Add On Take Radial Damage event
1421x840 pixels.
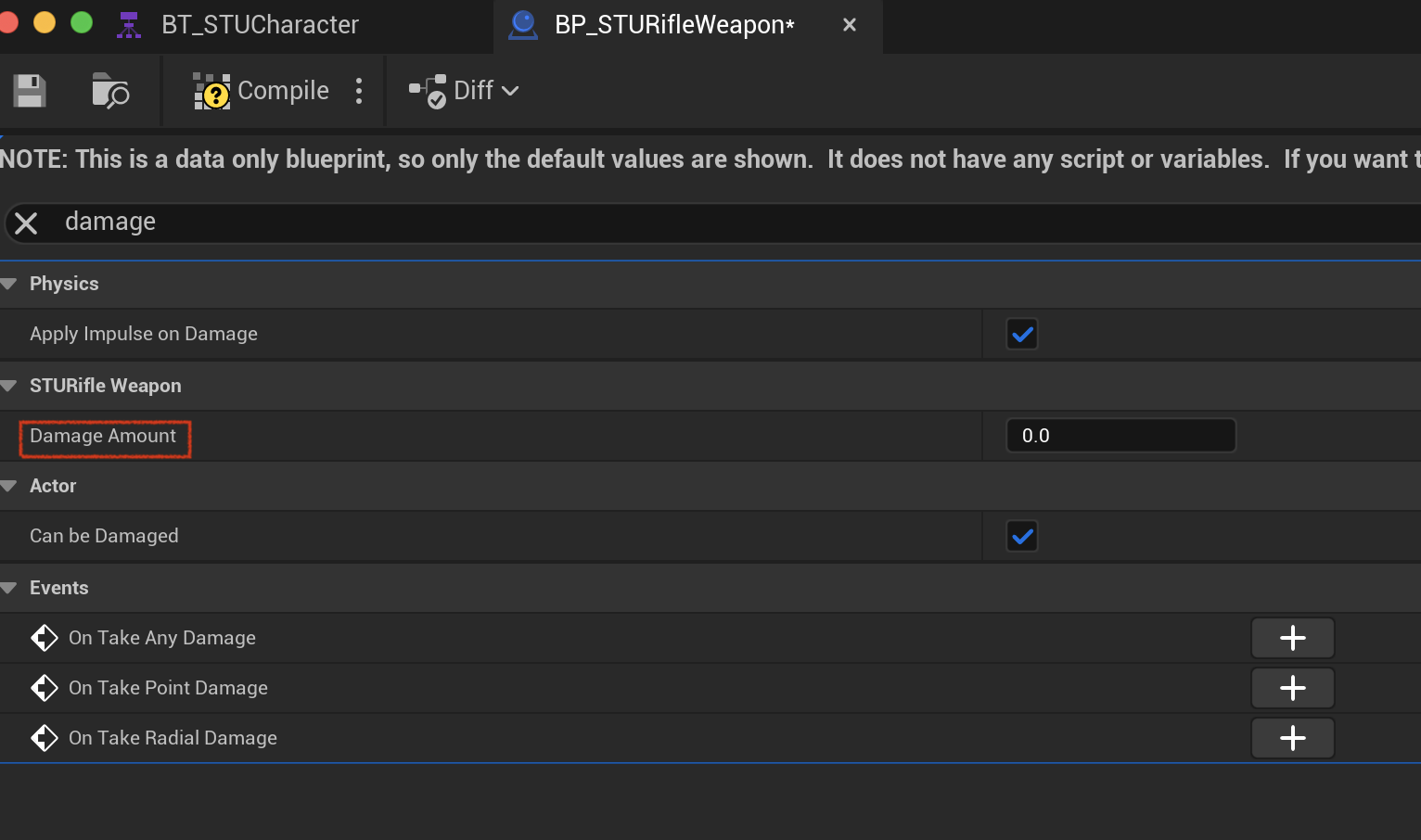1292,738
